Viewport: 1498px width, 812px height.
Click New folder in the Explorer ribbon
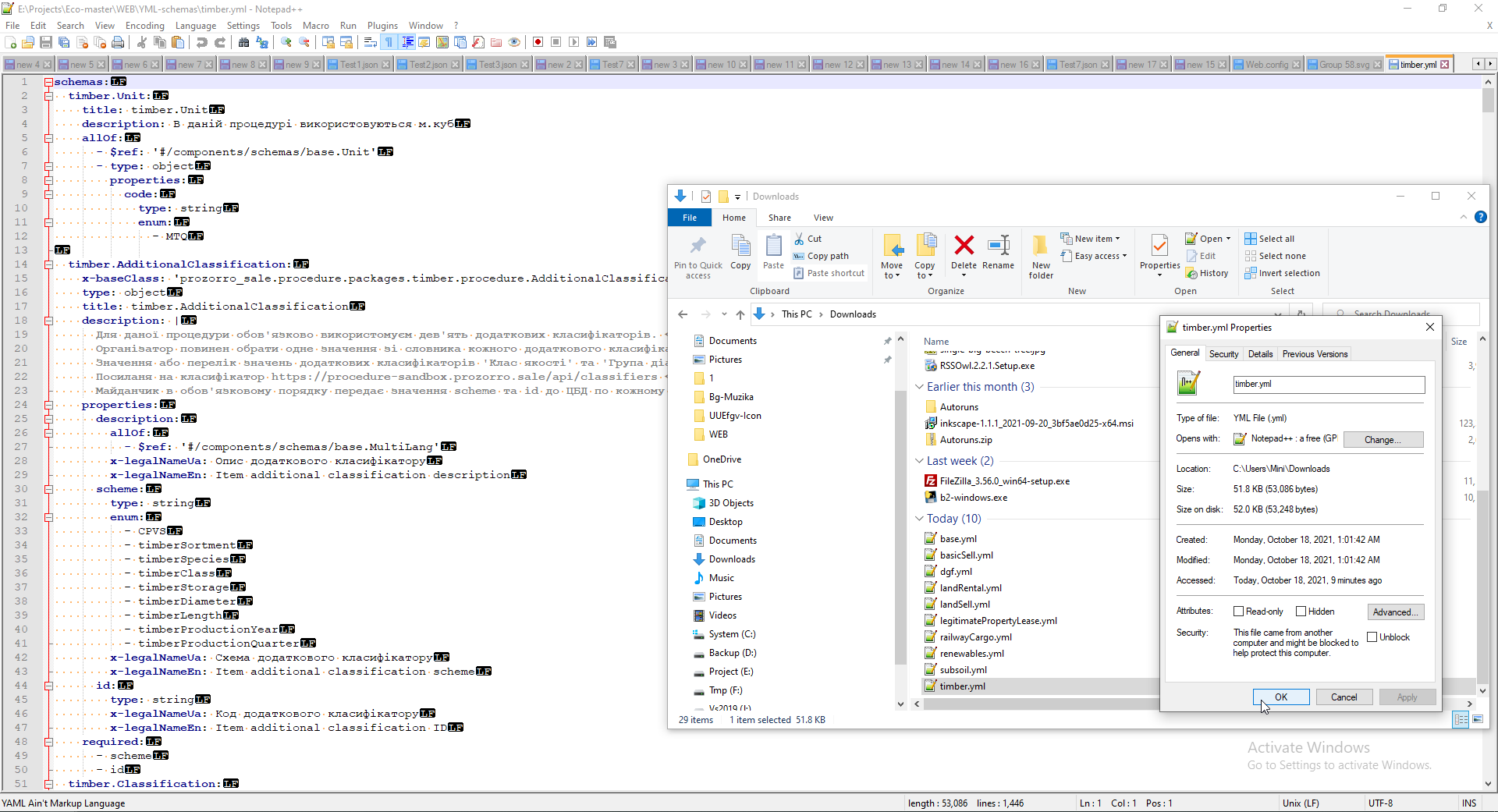pyautogui.click(x=1041, y=257)
